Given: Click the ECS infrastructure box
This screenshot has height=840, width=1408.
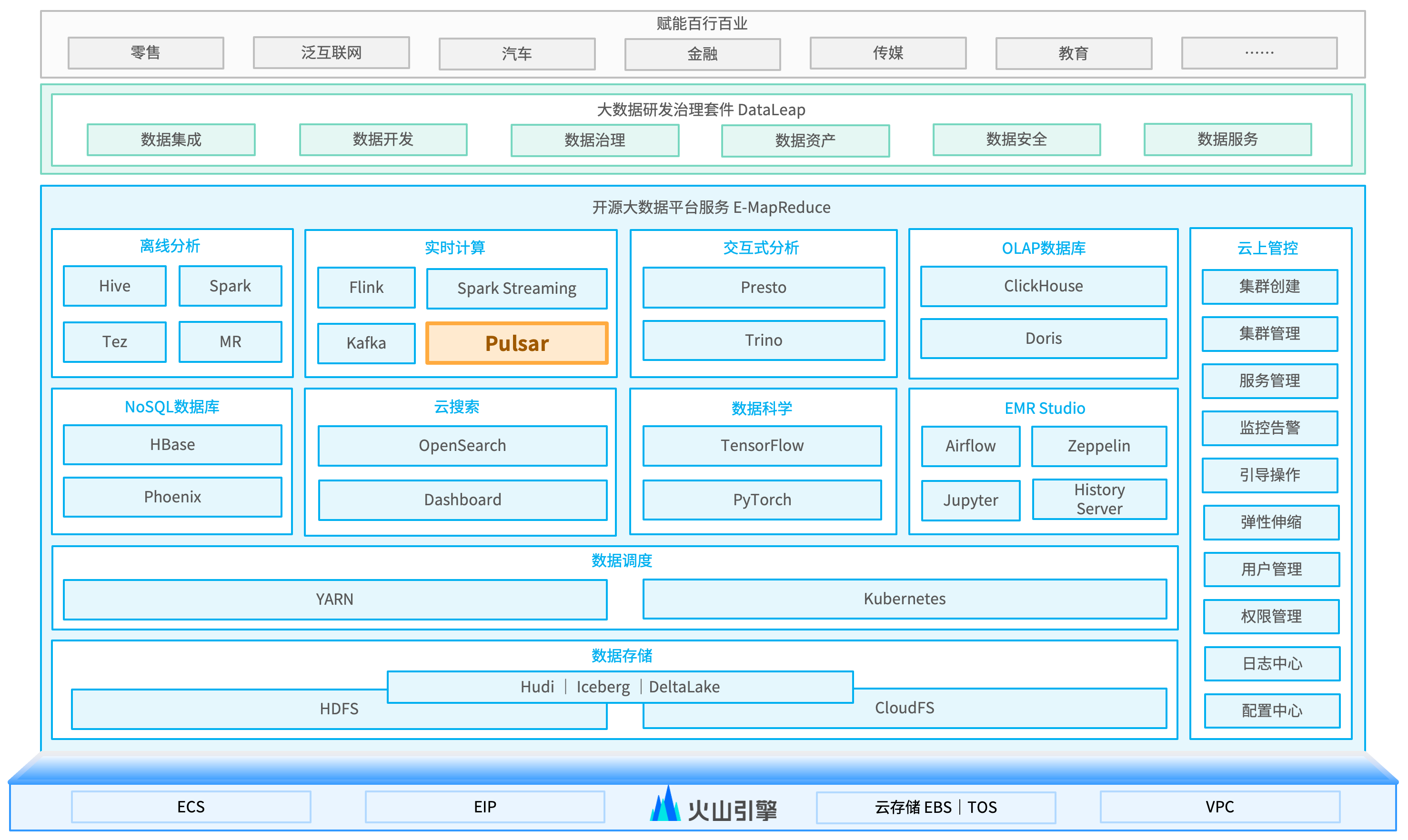Looking at the screenshot, I should (x=191, y=807).
